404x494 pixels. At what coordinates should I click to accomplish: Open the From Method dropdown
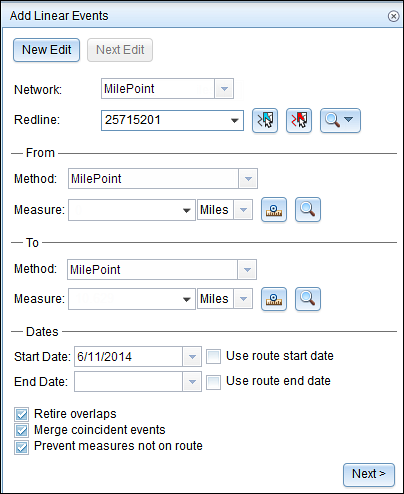(248, 179)
